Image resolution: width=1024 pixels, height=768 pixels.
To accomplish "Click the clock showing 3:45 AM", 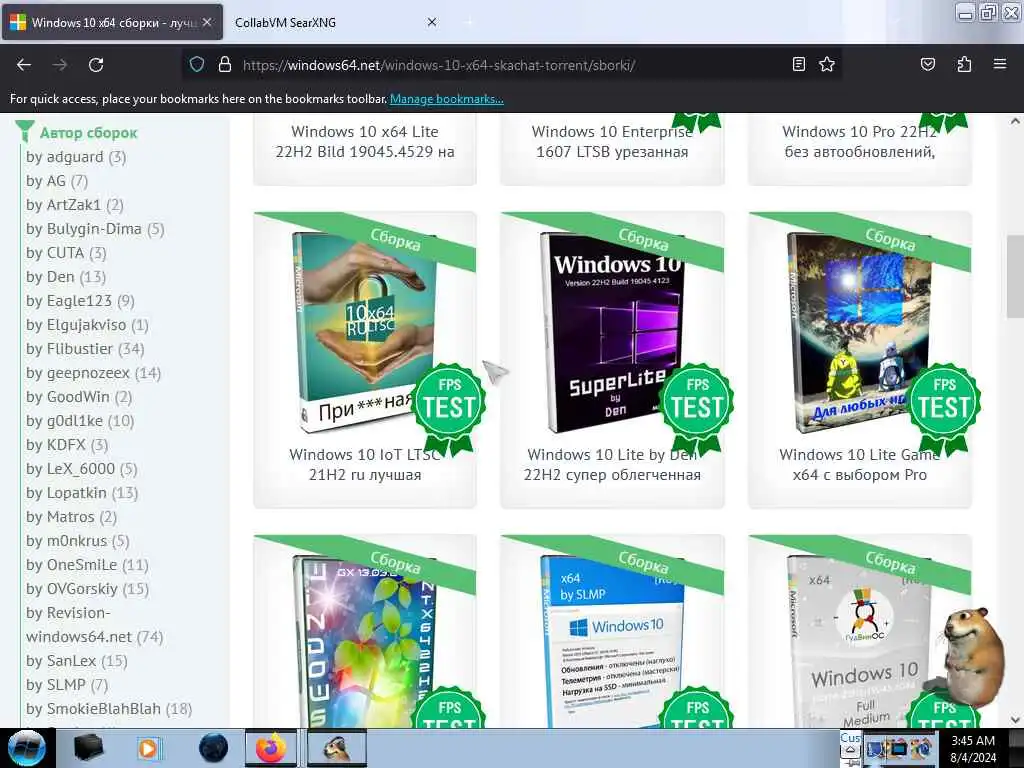I will 973,749.
